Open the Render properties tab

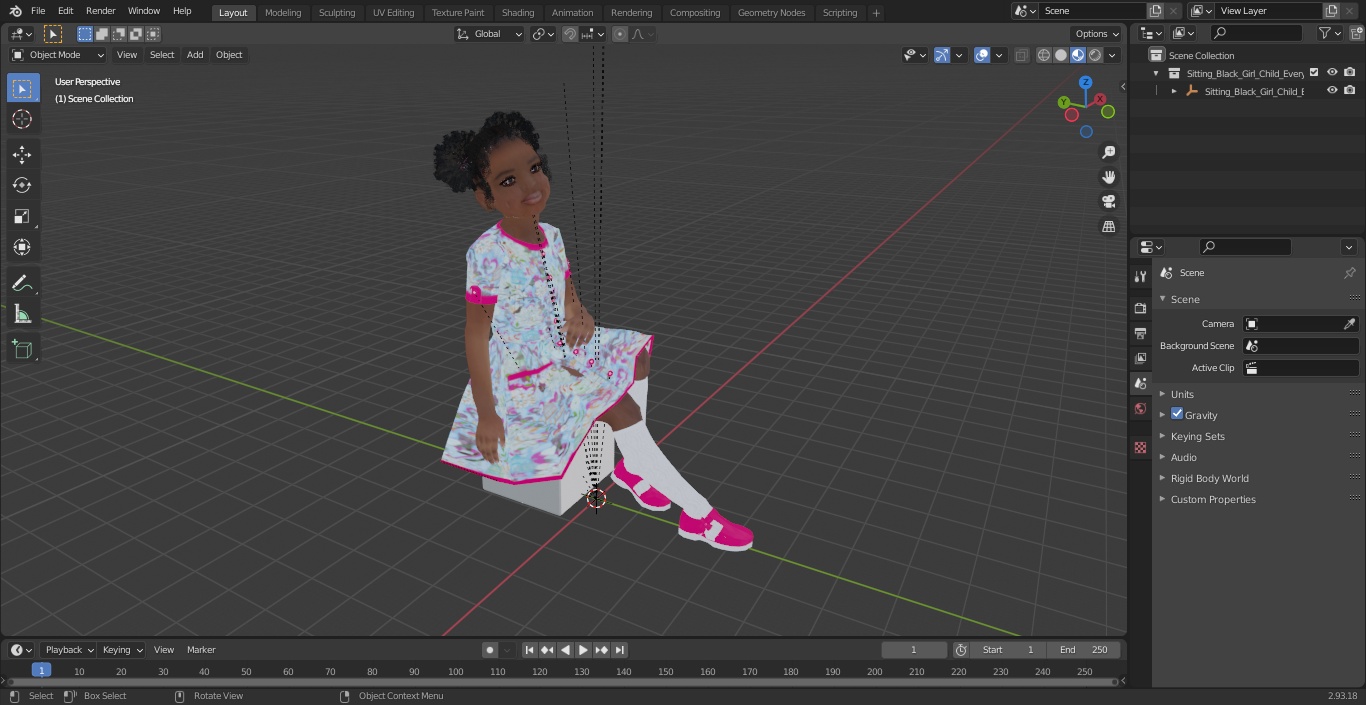(x=1140, y=308)
